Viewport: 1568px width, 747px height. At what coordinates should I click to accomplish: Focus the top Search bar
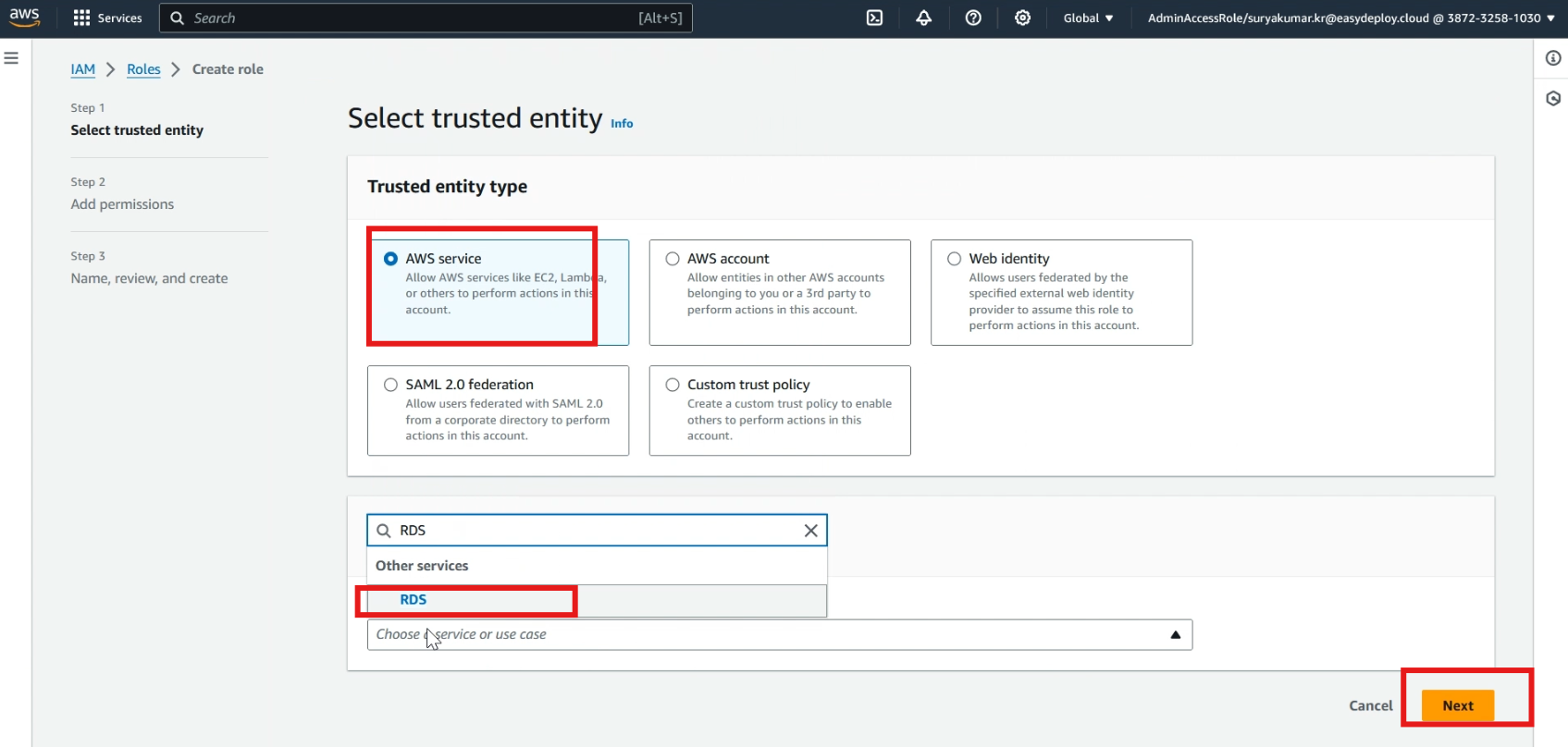(426, 18)
